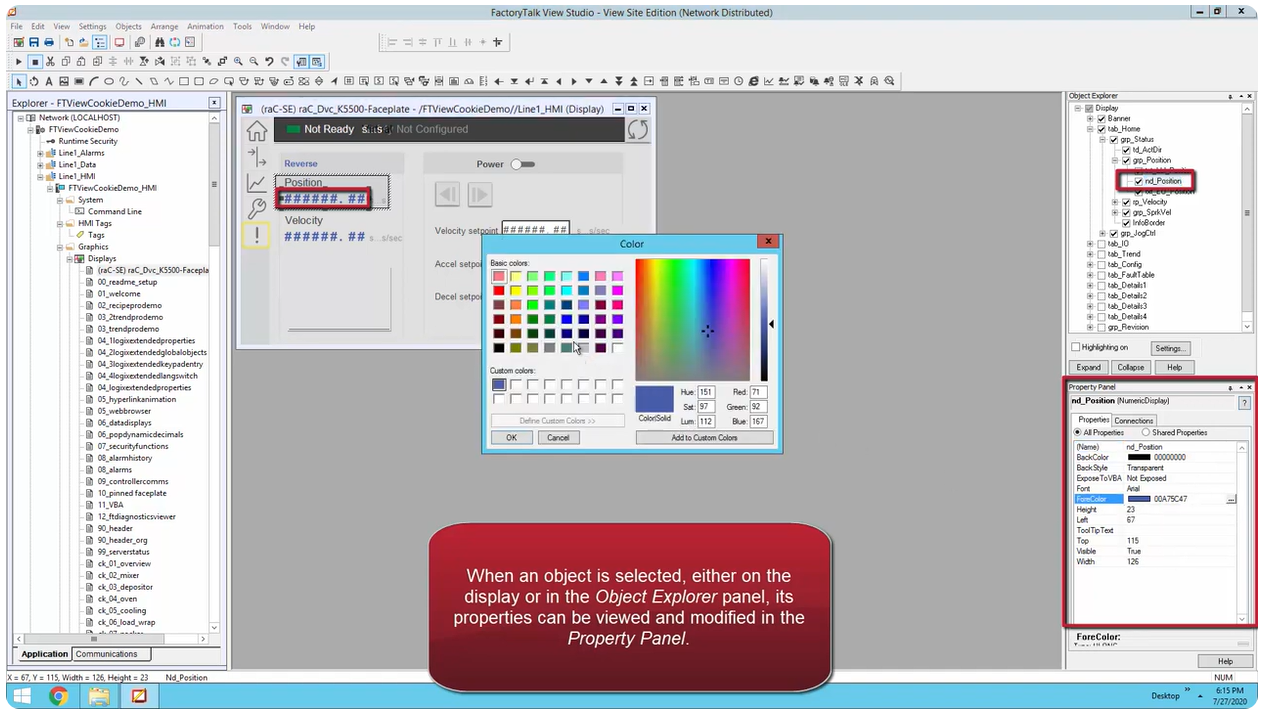Viewport: 1266px width, 716px height.
Task: Enable the Highlighting on checkbox
Action: pyautogui.click(x=1077, y=347)
